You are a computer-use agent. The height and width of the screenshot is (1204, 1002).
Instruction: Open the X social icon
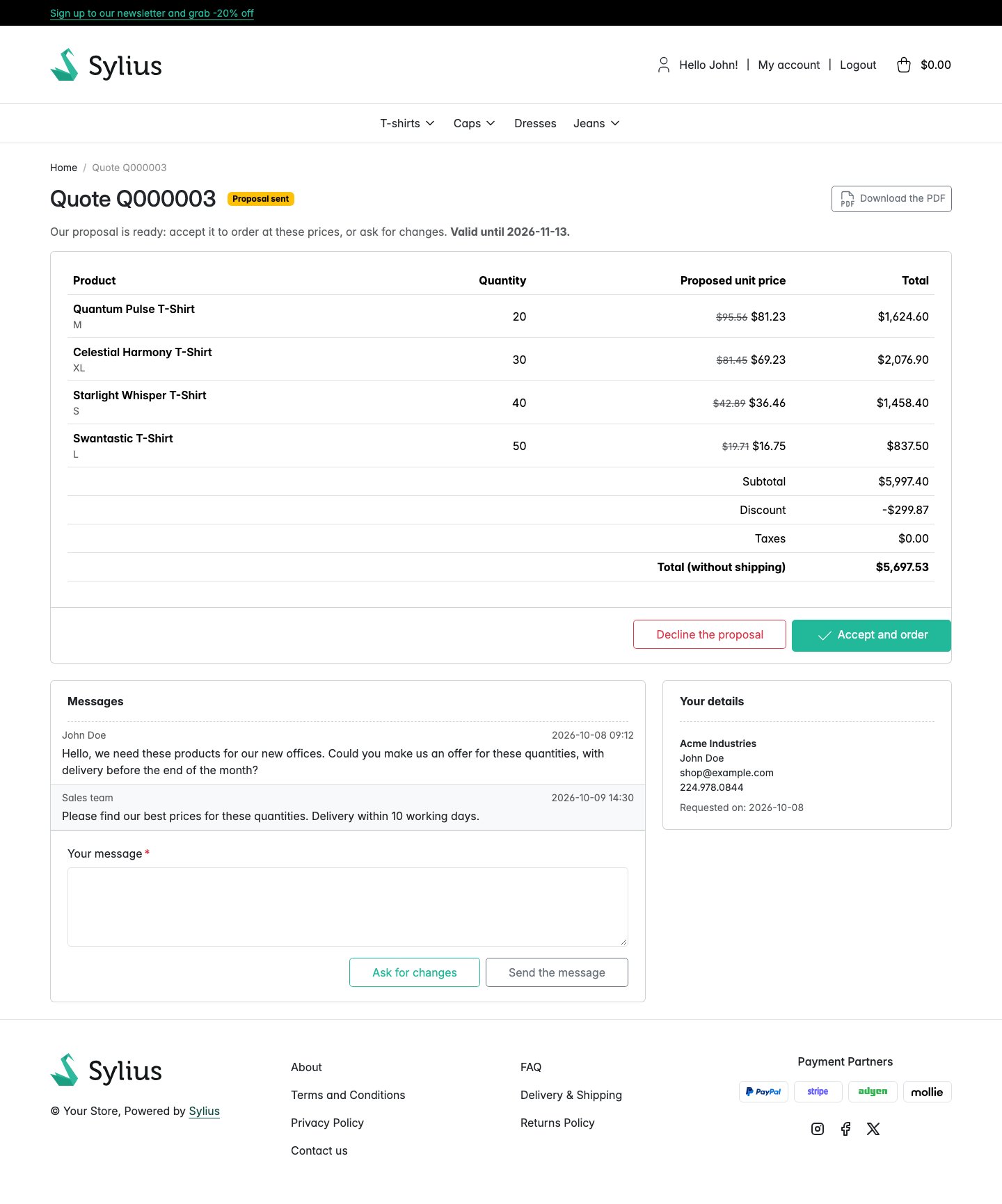(x=873, y=1129)
